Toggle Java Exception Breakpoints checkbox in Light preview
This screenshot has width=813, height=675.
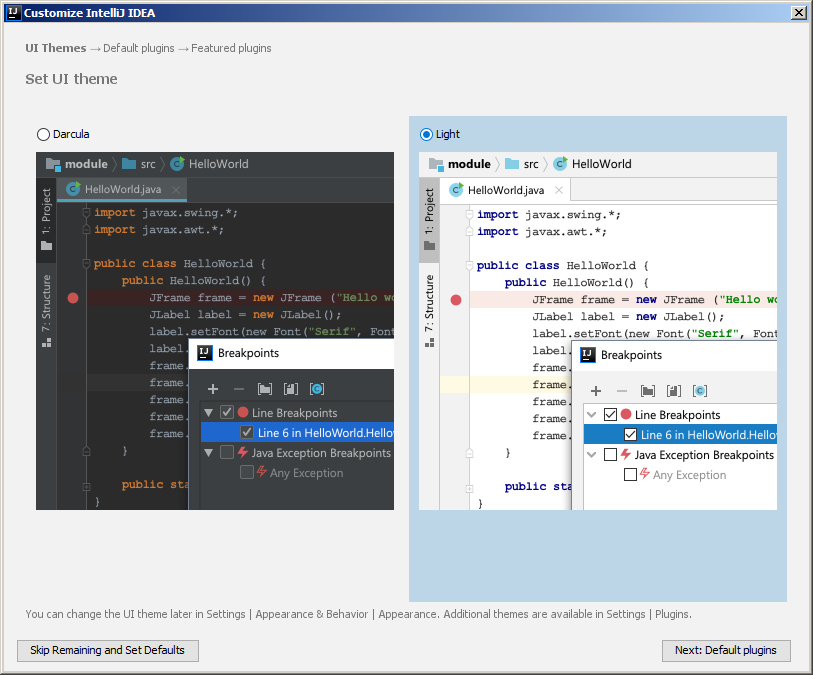[x=610, y=455]
